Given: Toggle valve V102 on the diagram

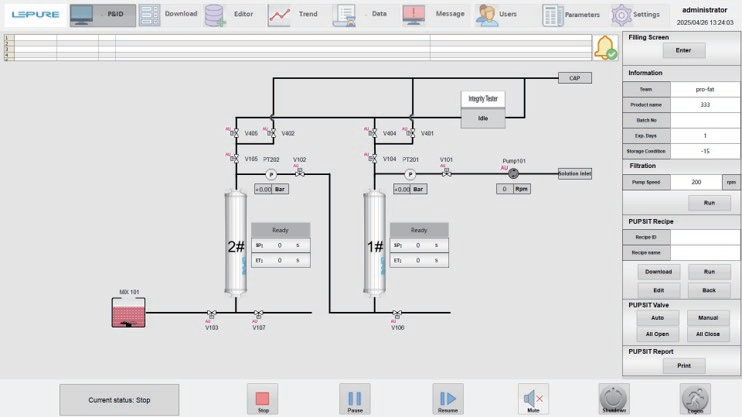Looking at the screenshot, I should coord(299,173).
